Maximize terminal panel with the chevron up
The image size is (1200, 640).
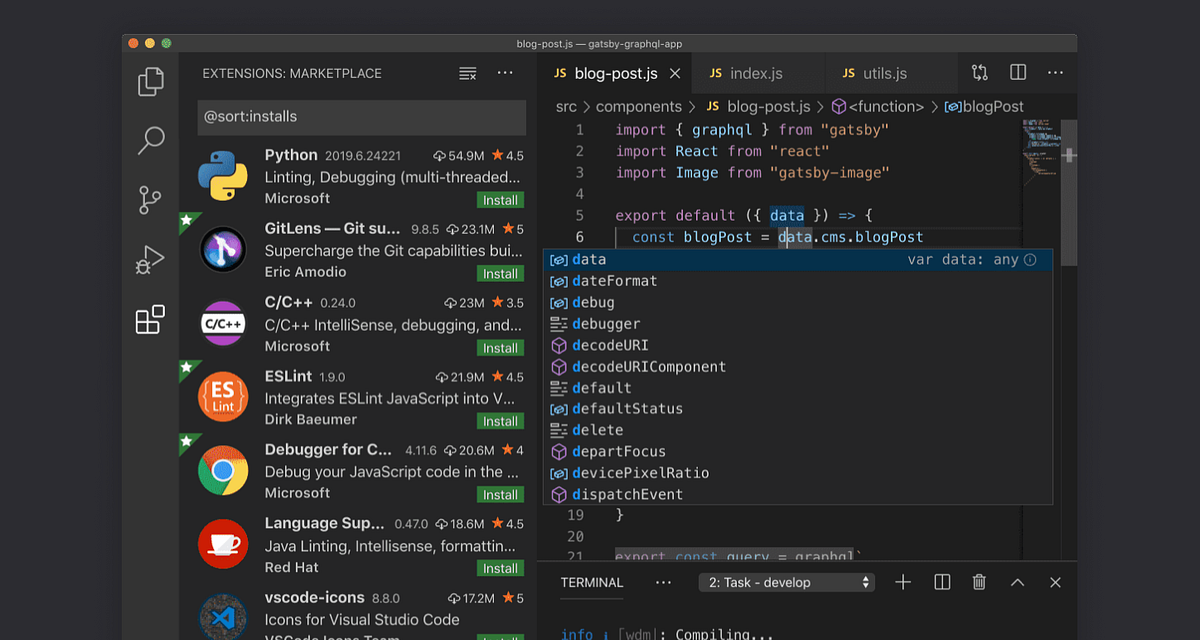[x=1017, y=582]
